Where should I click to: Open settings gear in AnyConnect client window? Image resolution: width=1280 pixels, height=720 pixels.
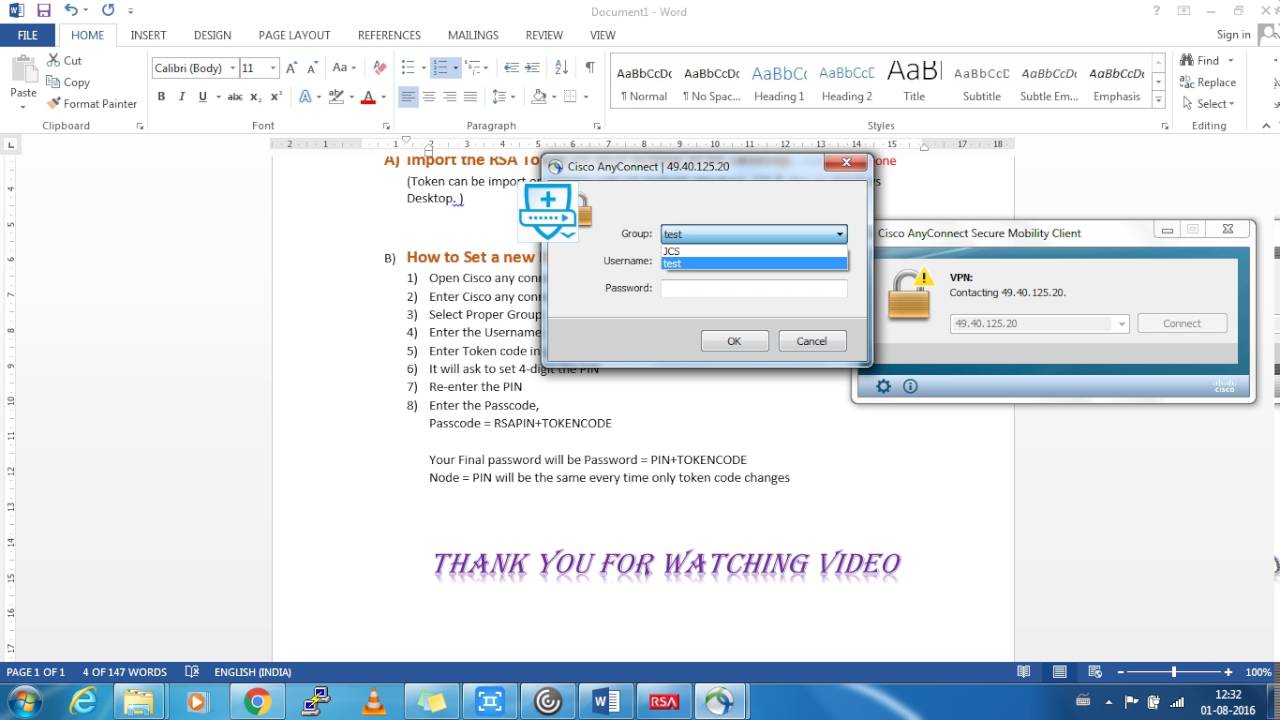coord(883,386)
